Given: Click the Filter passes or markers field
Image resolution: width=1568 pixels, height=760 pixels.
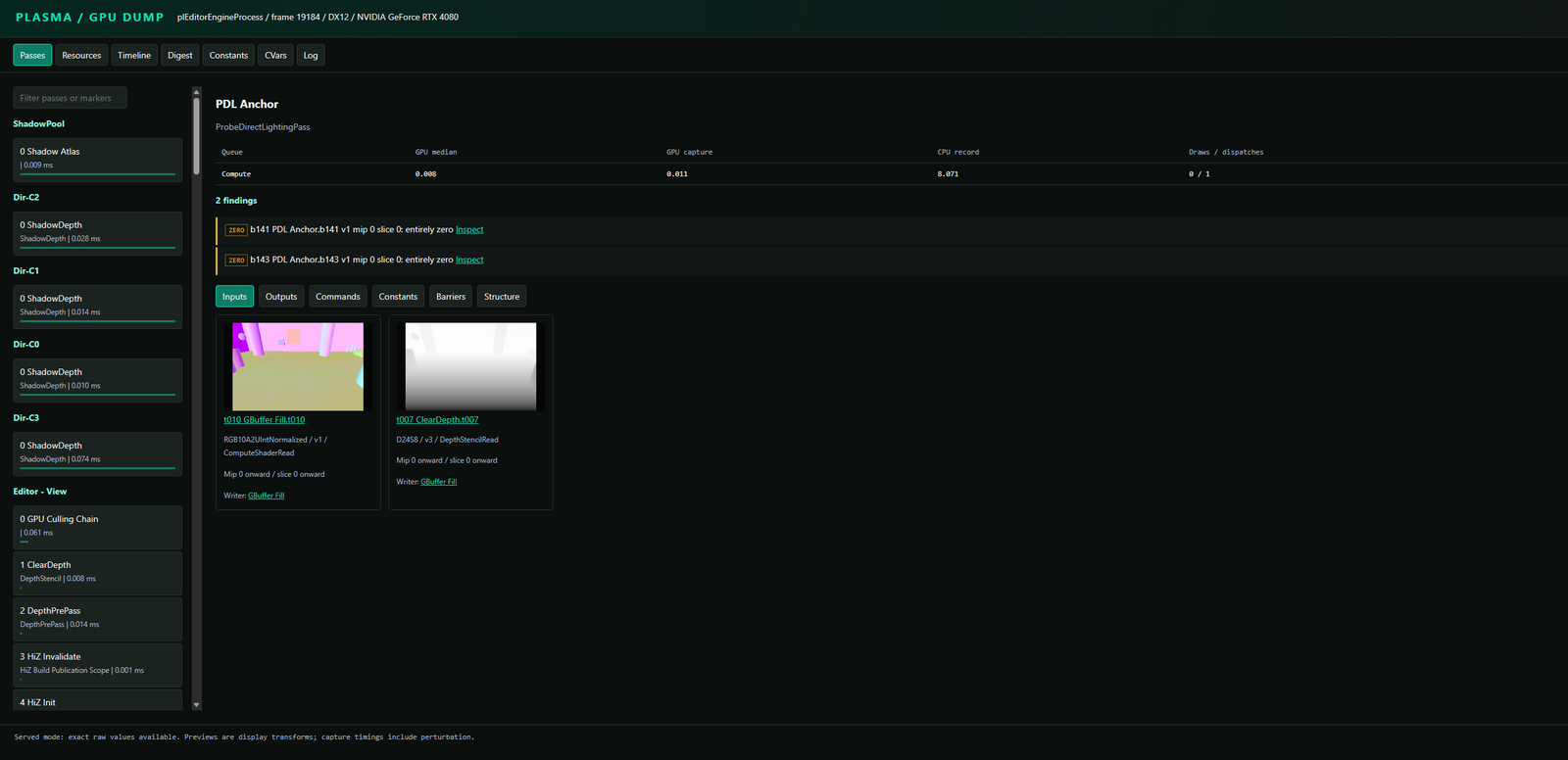Looking at the screenshot, I should click(70, 98).
